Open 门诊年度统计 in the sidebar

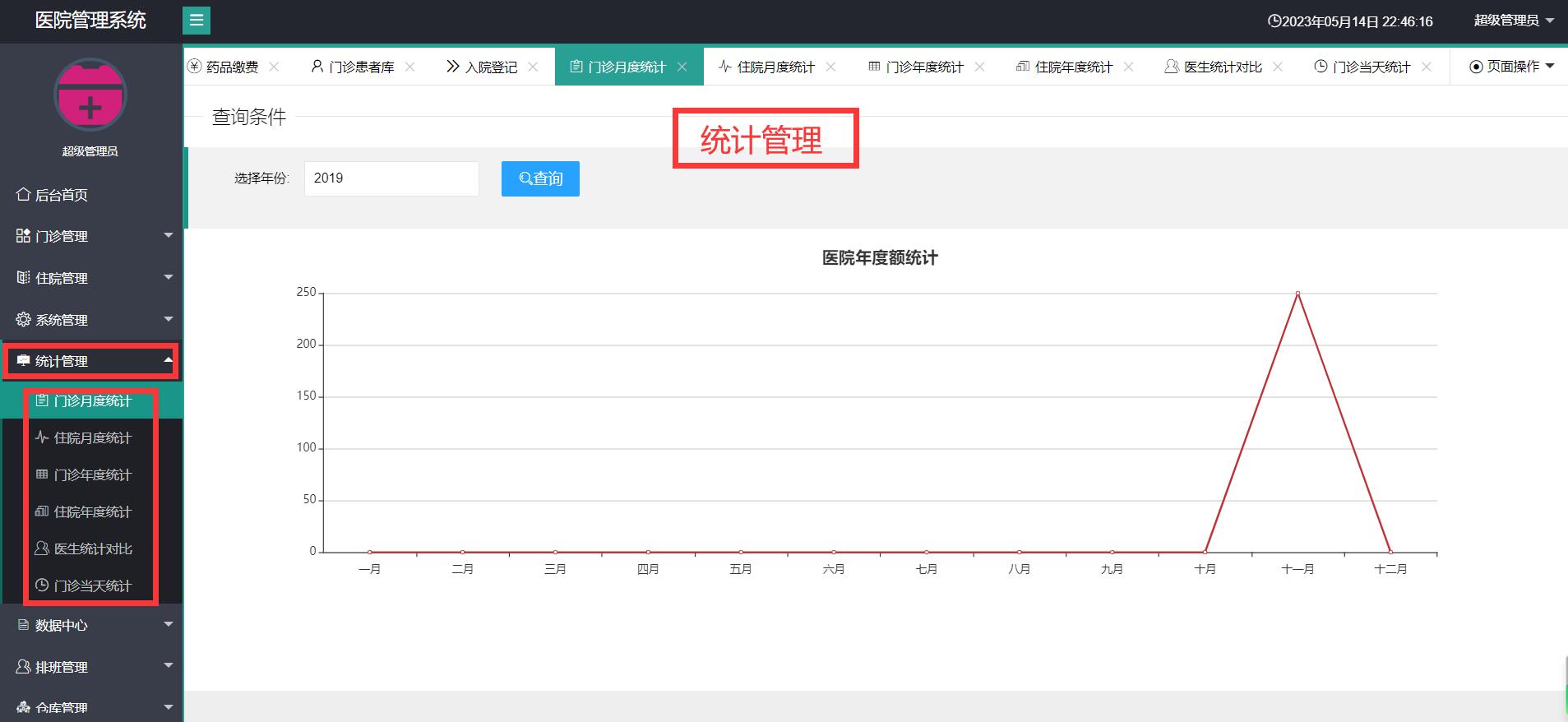[x=92, y=474]
